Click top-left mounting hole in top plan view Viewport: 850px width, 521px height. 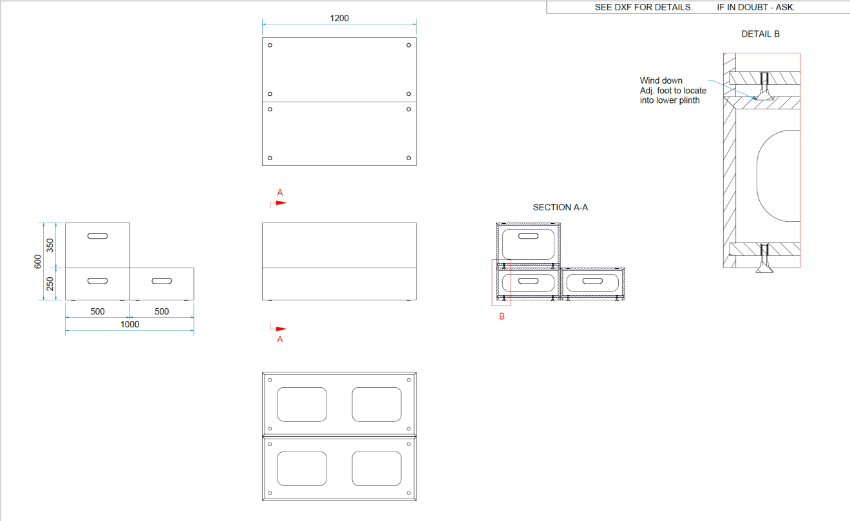[270, 46]
